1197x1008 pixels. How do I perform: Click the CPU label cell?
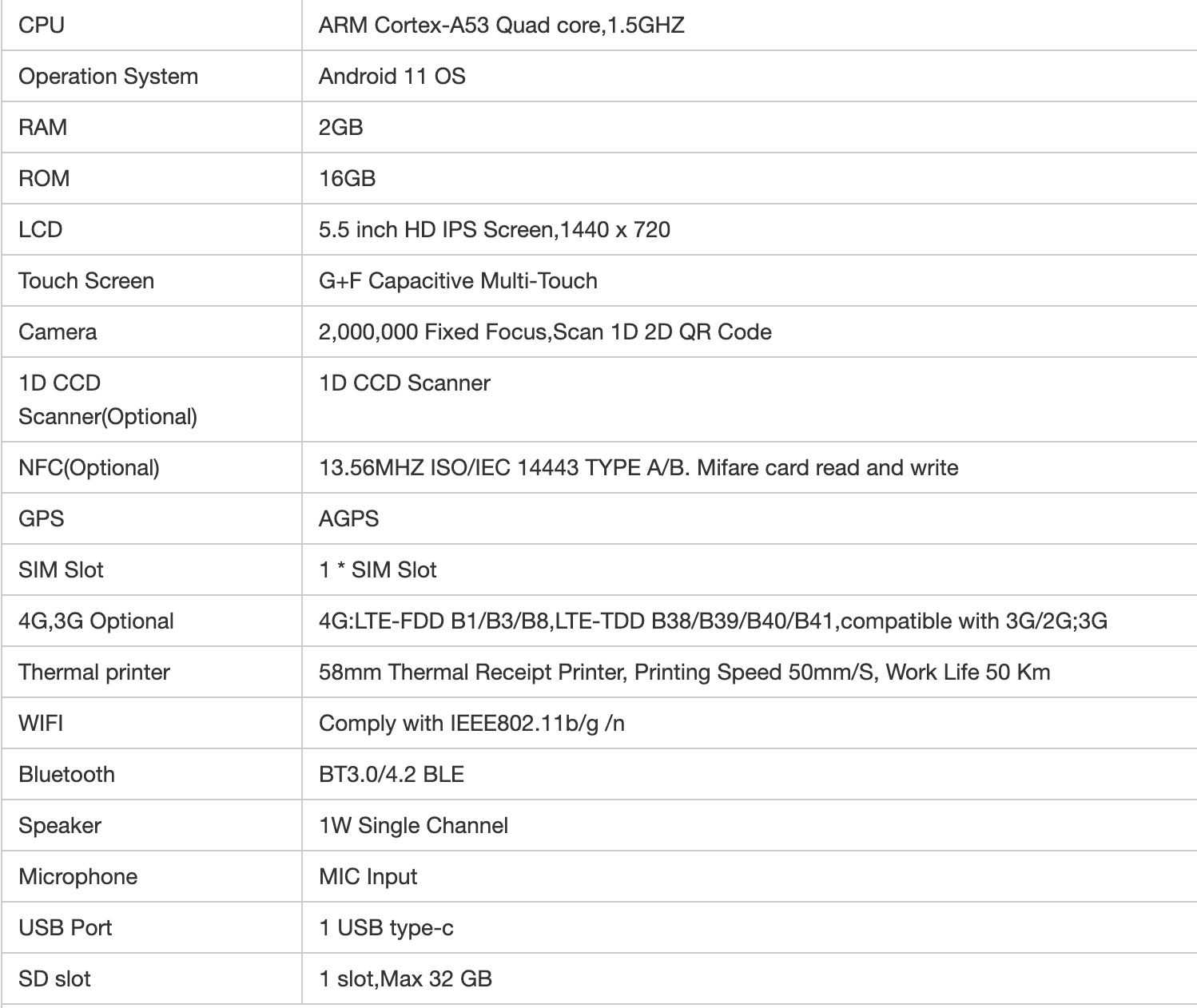[152, 26]
